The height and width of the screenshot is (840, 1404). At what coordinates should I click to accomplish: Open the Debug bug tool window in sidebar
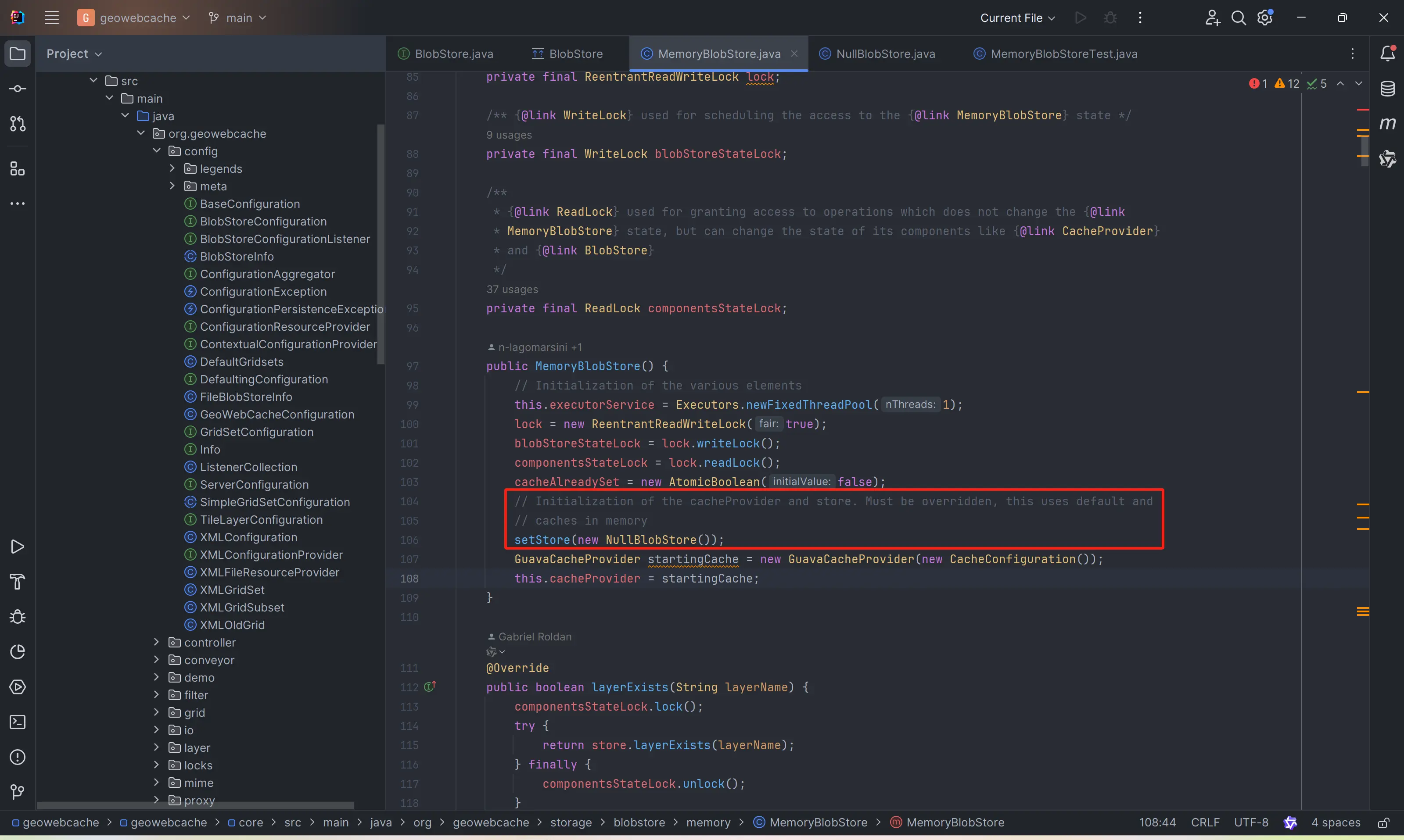point(18,617)
